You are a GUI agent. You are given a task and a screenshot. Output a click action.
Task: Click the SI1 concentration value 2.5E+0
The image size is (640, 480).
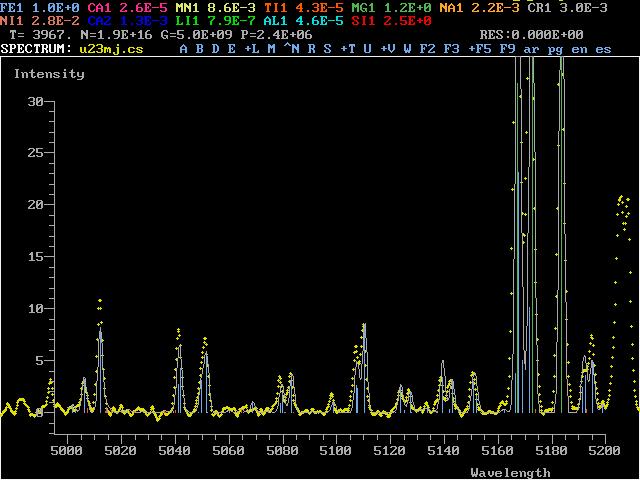tap(407, 21)
